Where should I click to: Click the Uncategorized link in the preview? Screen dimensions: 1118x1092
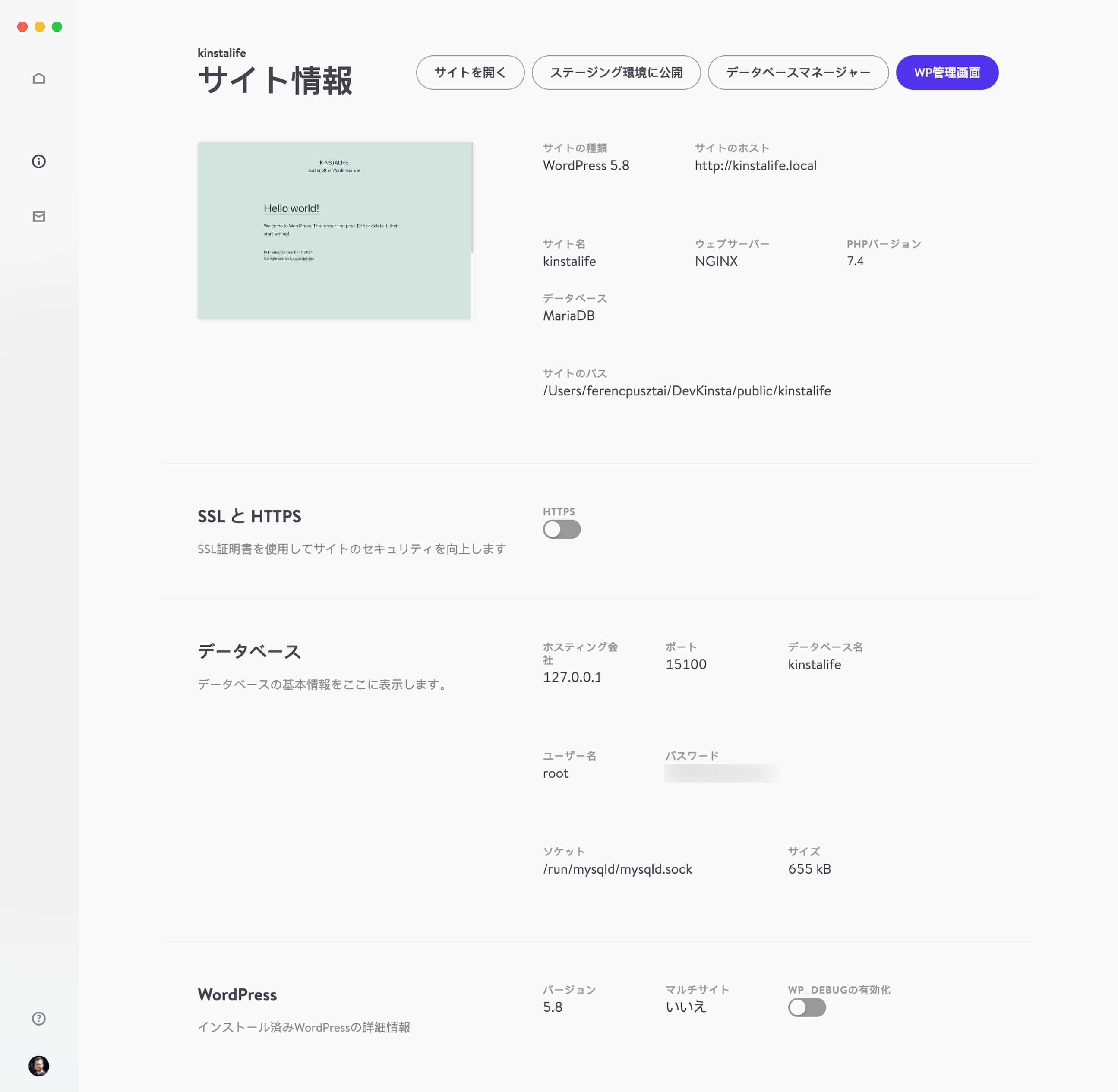pos(302,259)
